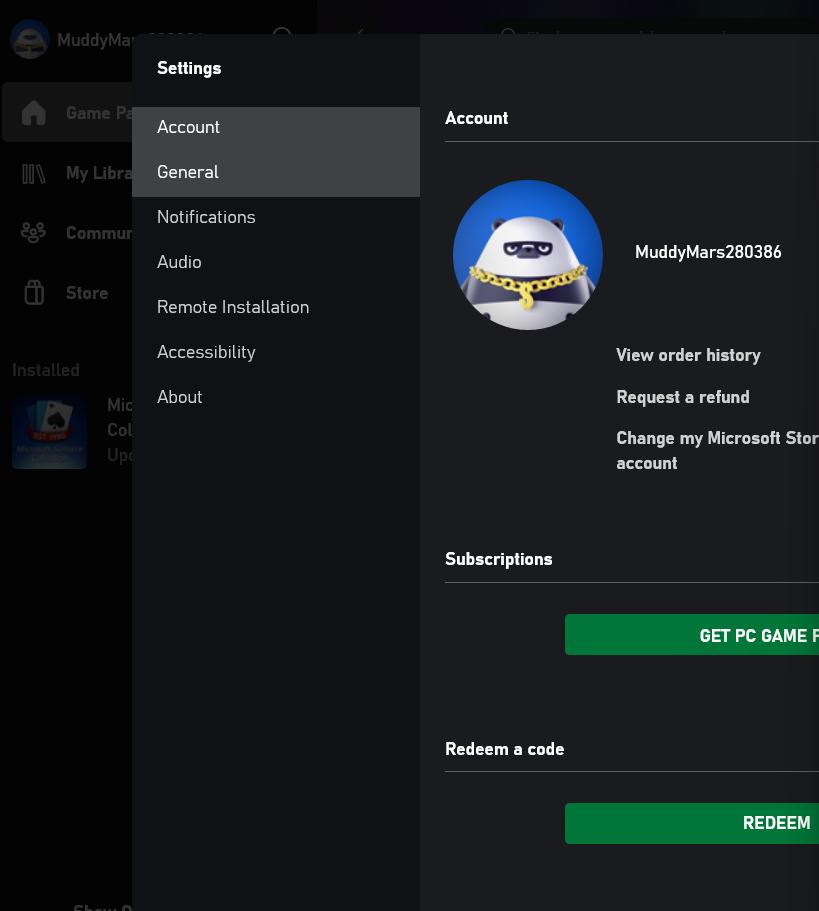Viewport: 819px width, 911px height.
Task: Click the panda profile avatar in Account
Action: click(x=527, y=254)
